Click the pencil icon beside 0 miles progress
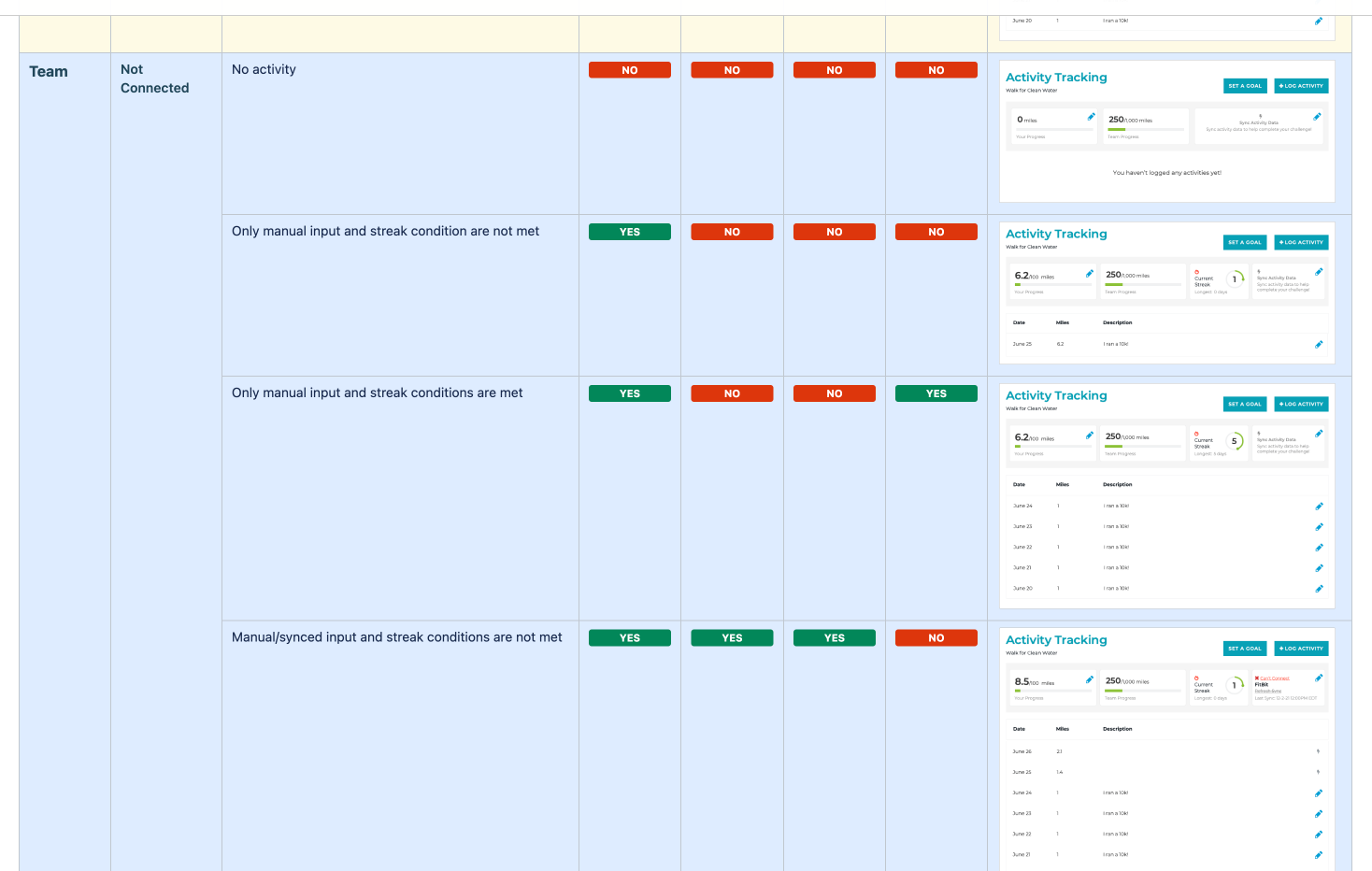1372x871 pixels. [x=1091, y=117]
